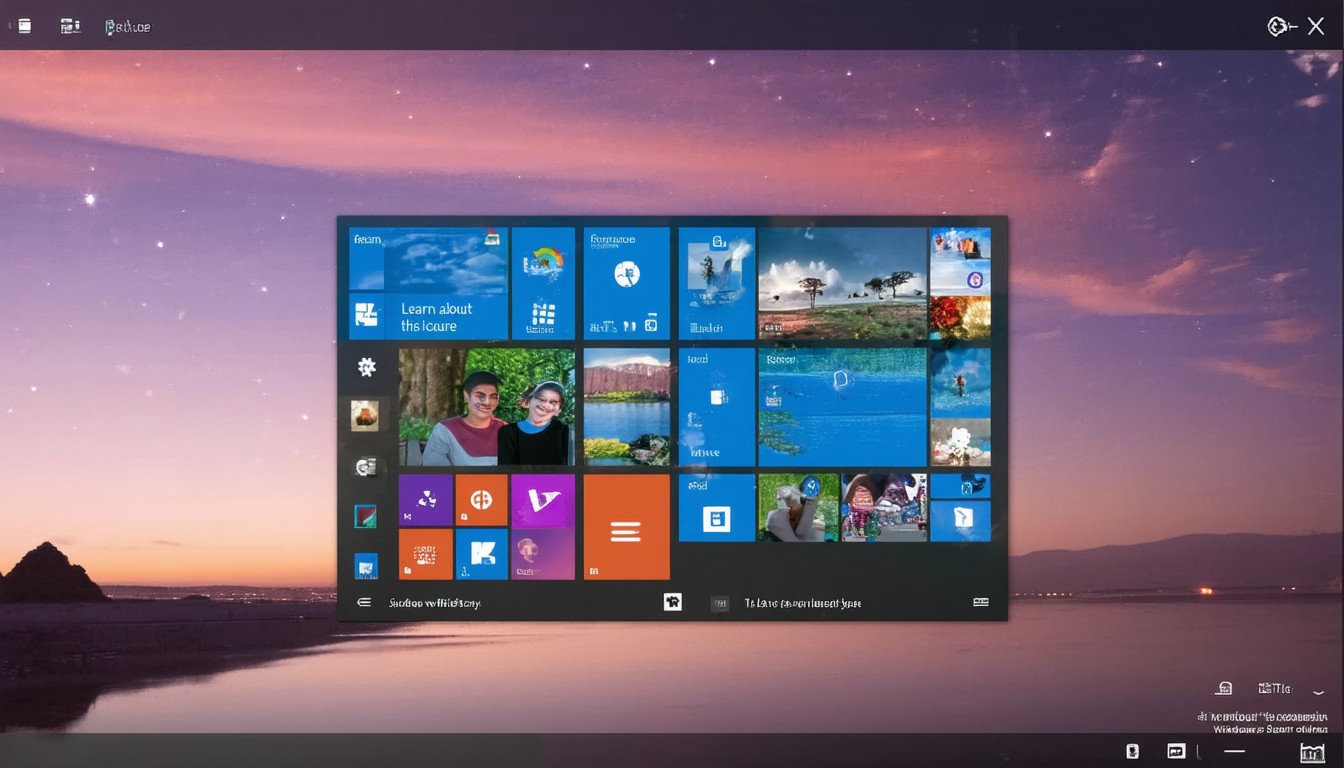This screenshot has height=768, width=1344.
Task: Click the first icon in the top-left bar
Action: 25,26
